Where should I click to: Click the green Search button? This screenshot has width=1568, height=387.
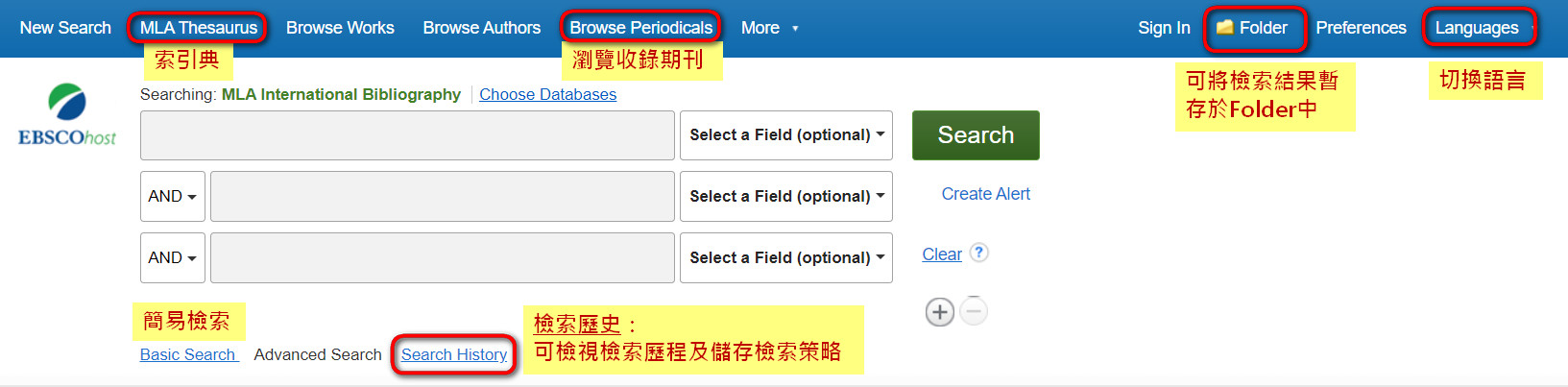click(x=976, y=135)
